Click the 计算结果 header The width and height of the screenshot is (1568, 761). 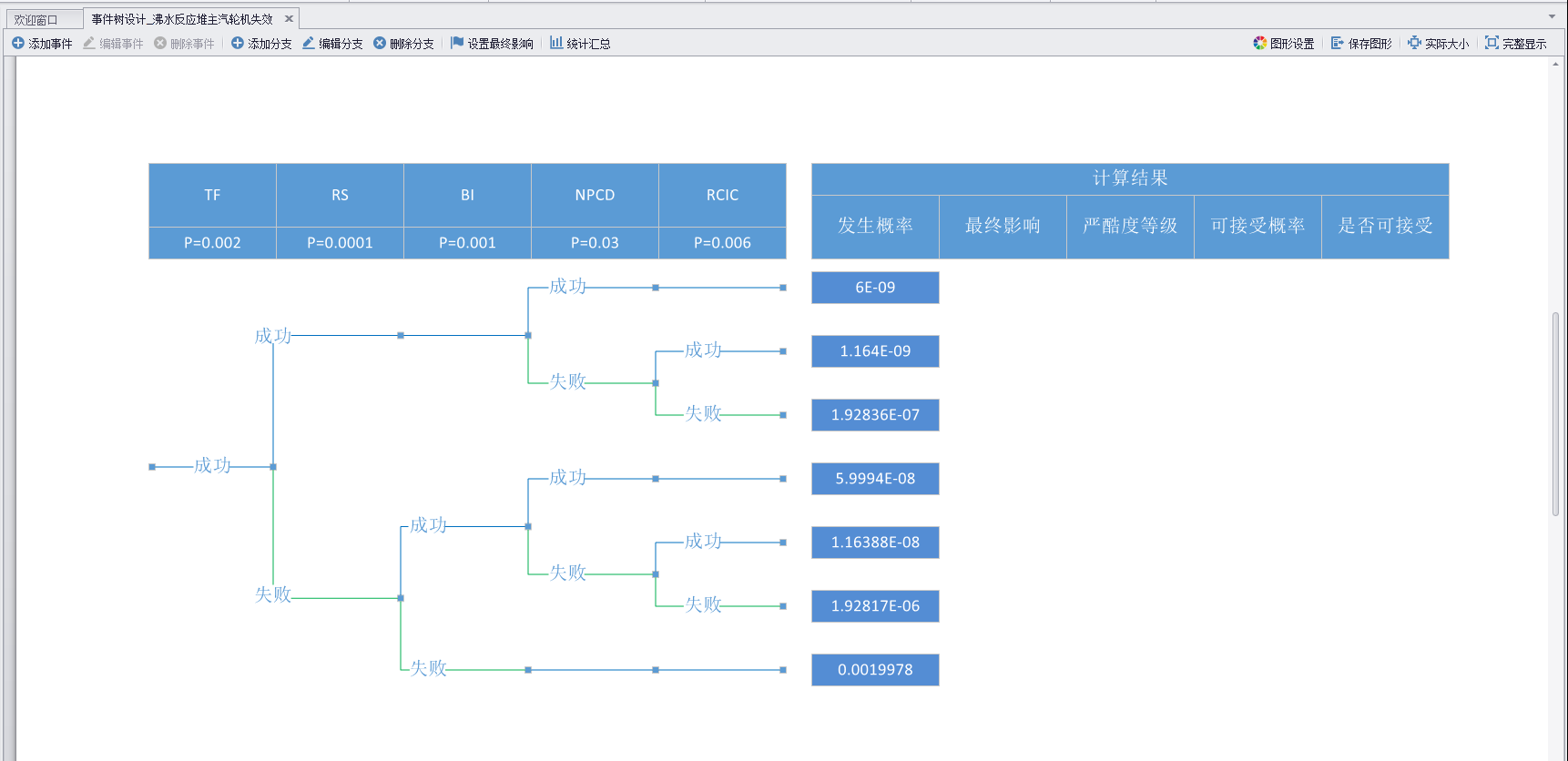[x=1130, y=178]
